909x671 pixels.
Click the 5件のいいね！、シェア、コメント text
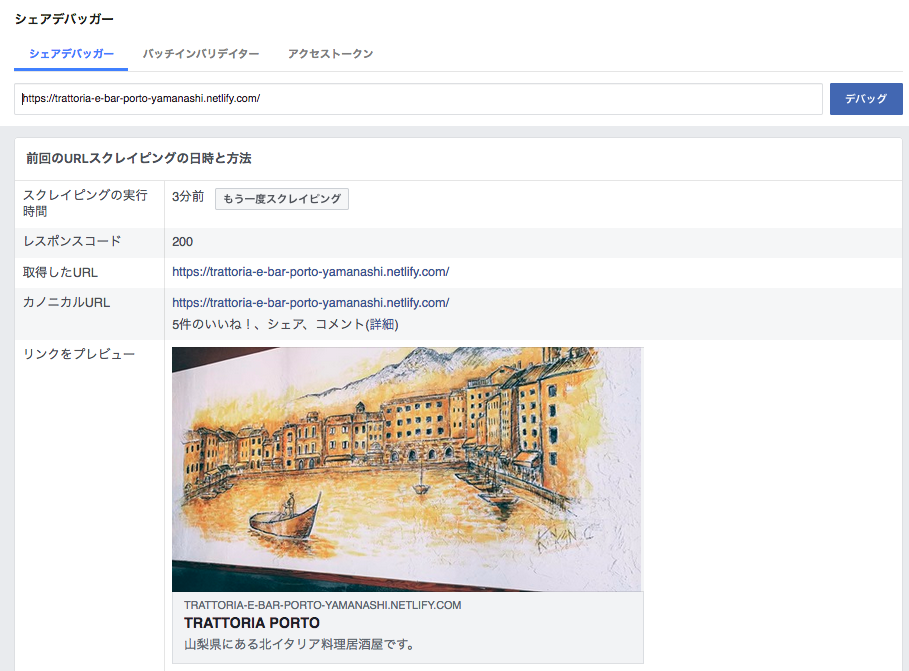tap(268, 324)
